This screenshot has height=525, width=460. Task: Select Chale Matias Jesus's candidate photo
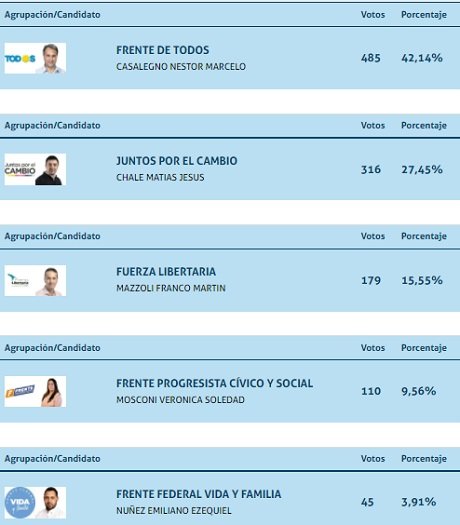[x=51, y=169]
